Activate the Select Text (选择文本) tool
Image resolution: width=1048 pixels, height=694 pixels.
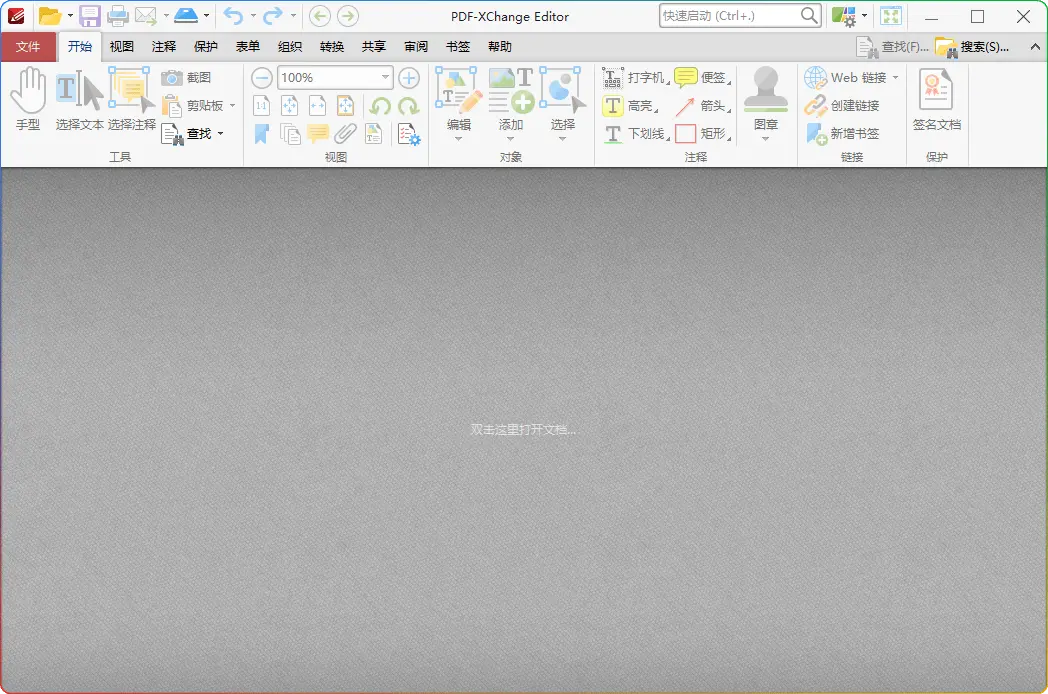[x=79, y=100]
